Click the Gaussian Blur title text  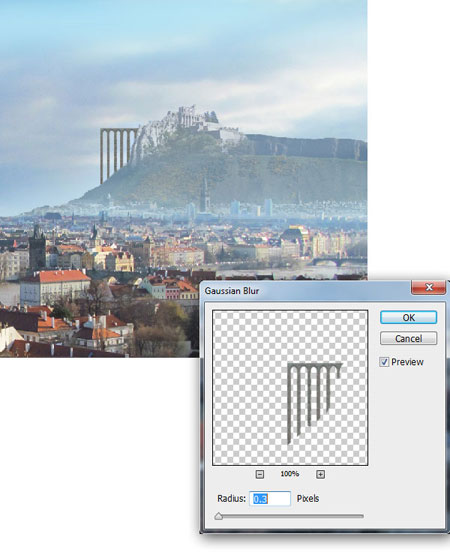(232, 291)
